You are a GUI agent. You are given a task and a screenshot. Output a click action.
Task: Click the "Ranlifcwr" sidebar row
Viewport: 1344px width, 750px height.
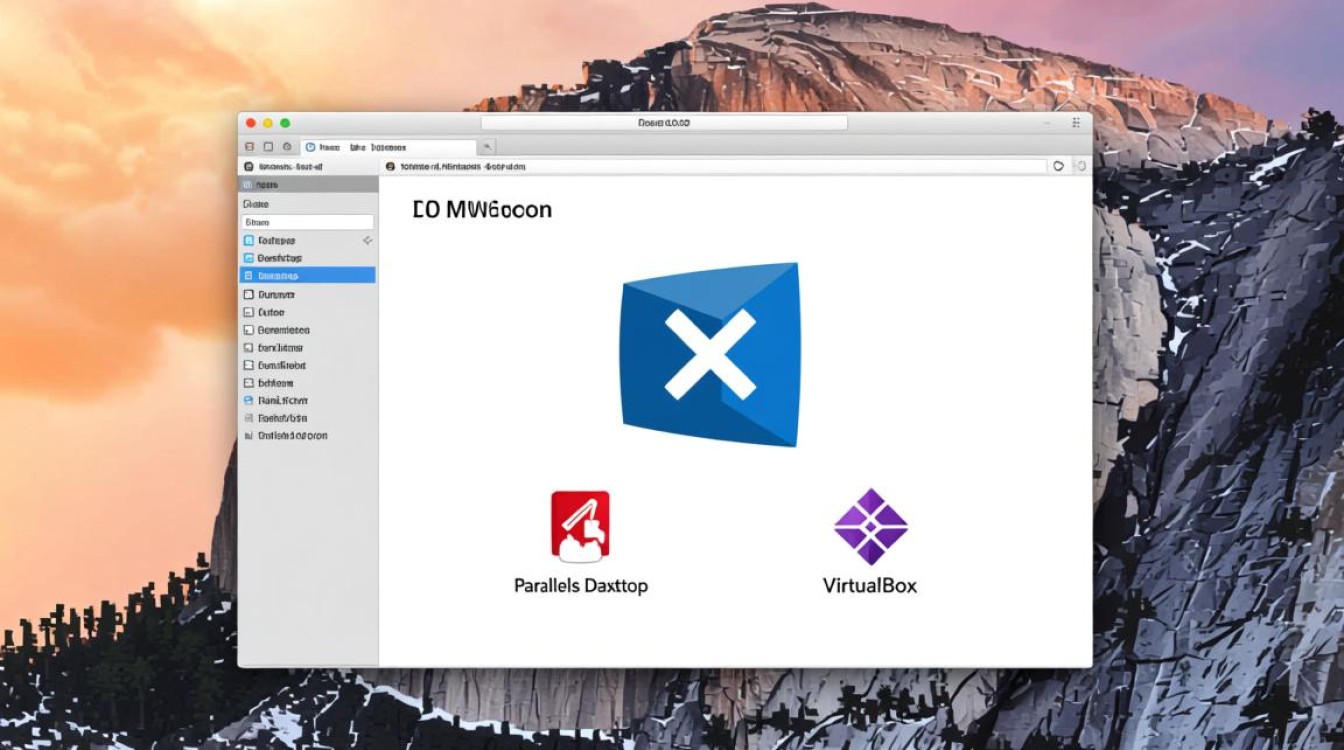308,400
